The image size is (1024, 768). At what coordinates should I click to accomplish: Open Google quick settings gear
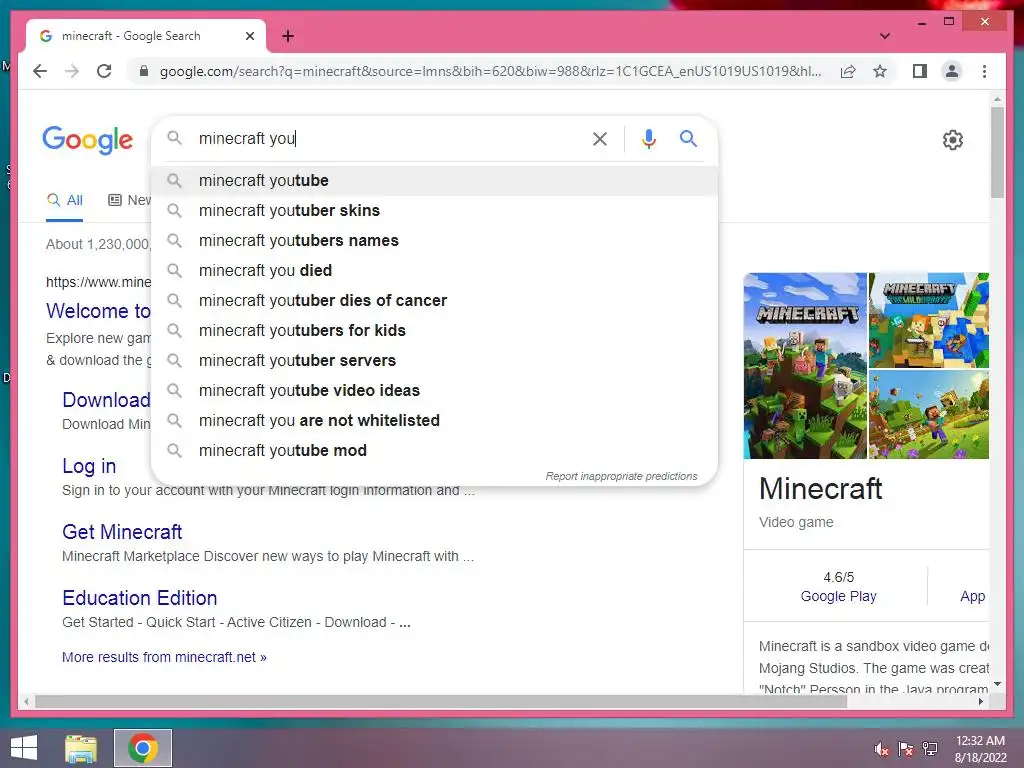(x=953, y=140)
